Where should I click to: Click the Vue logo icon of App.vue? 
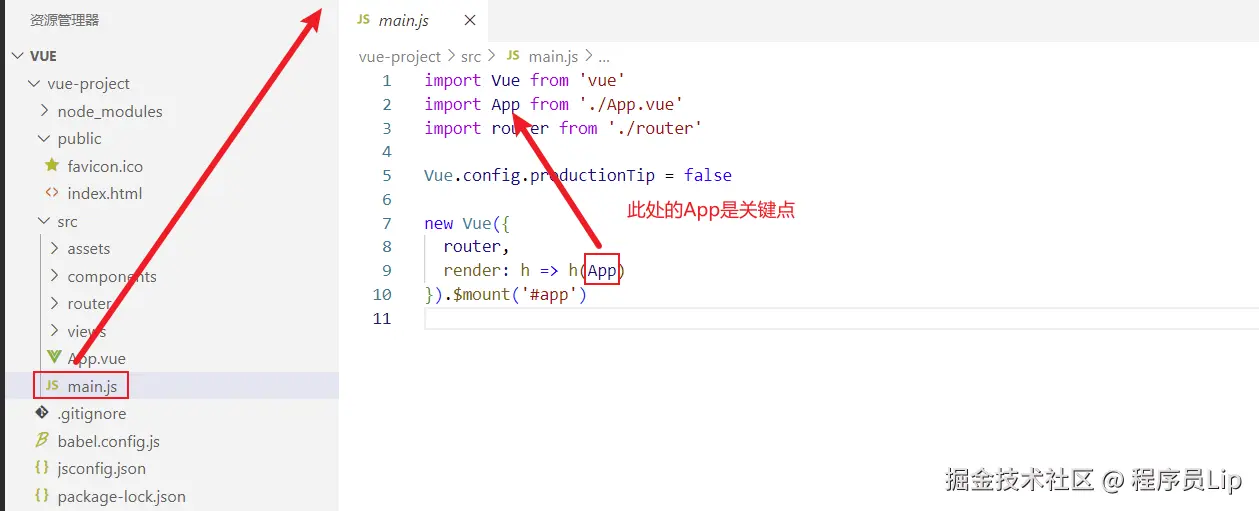tap(54, 358)
